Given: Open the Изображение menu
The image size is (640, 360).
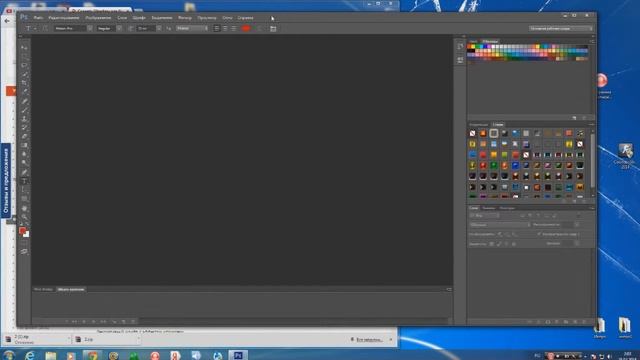Looking at the screenshot, I should [x=98, y=18].
